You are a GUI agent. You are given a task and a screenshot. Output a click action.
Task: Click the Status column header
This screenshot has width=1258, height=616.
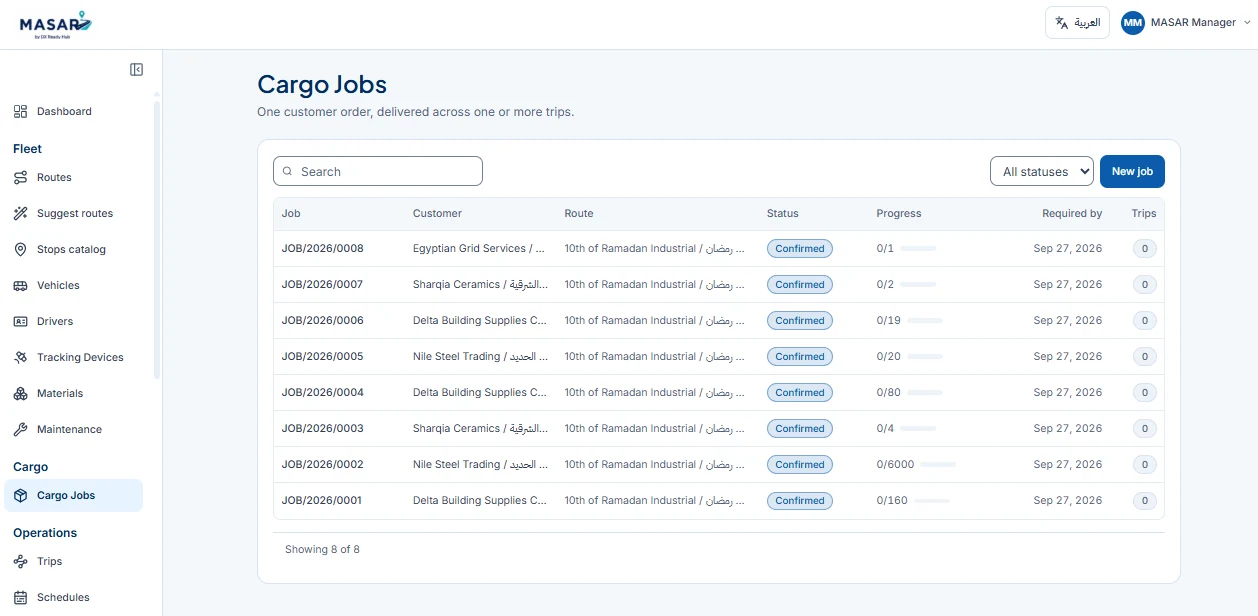pyautogui.click(x=783, y=214)
